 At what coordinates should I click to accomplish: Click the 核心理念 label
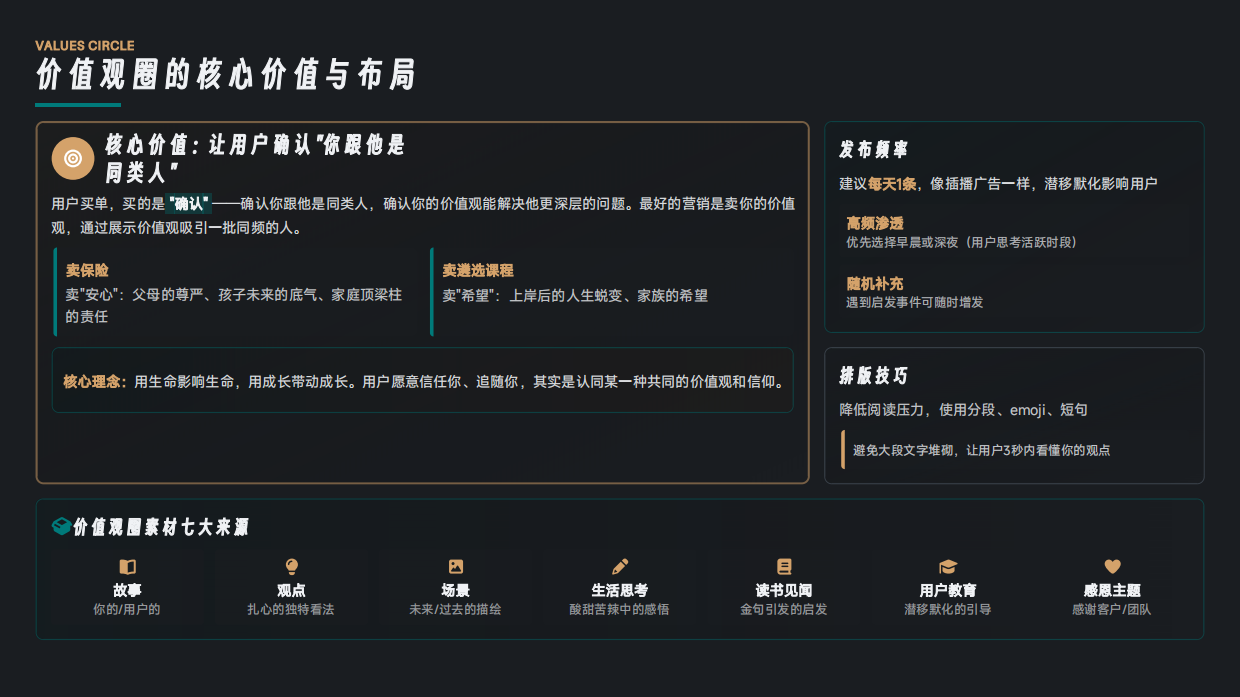coord(95,381)
